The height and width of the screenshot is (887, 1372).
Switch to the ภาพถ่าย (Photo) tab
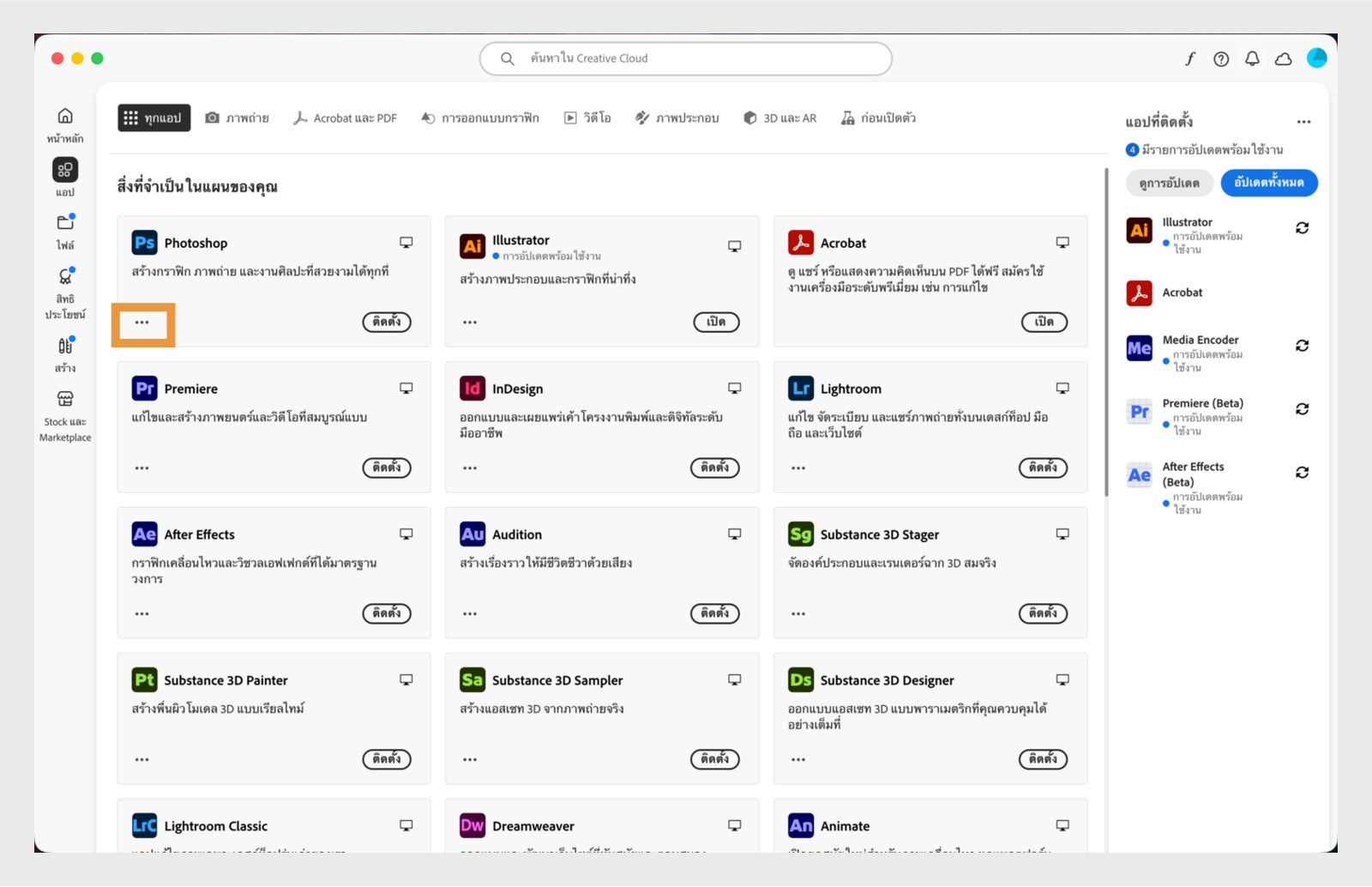(238, 118)
